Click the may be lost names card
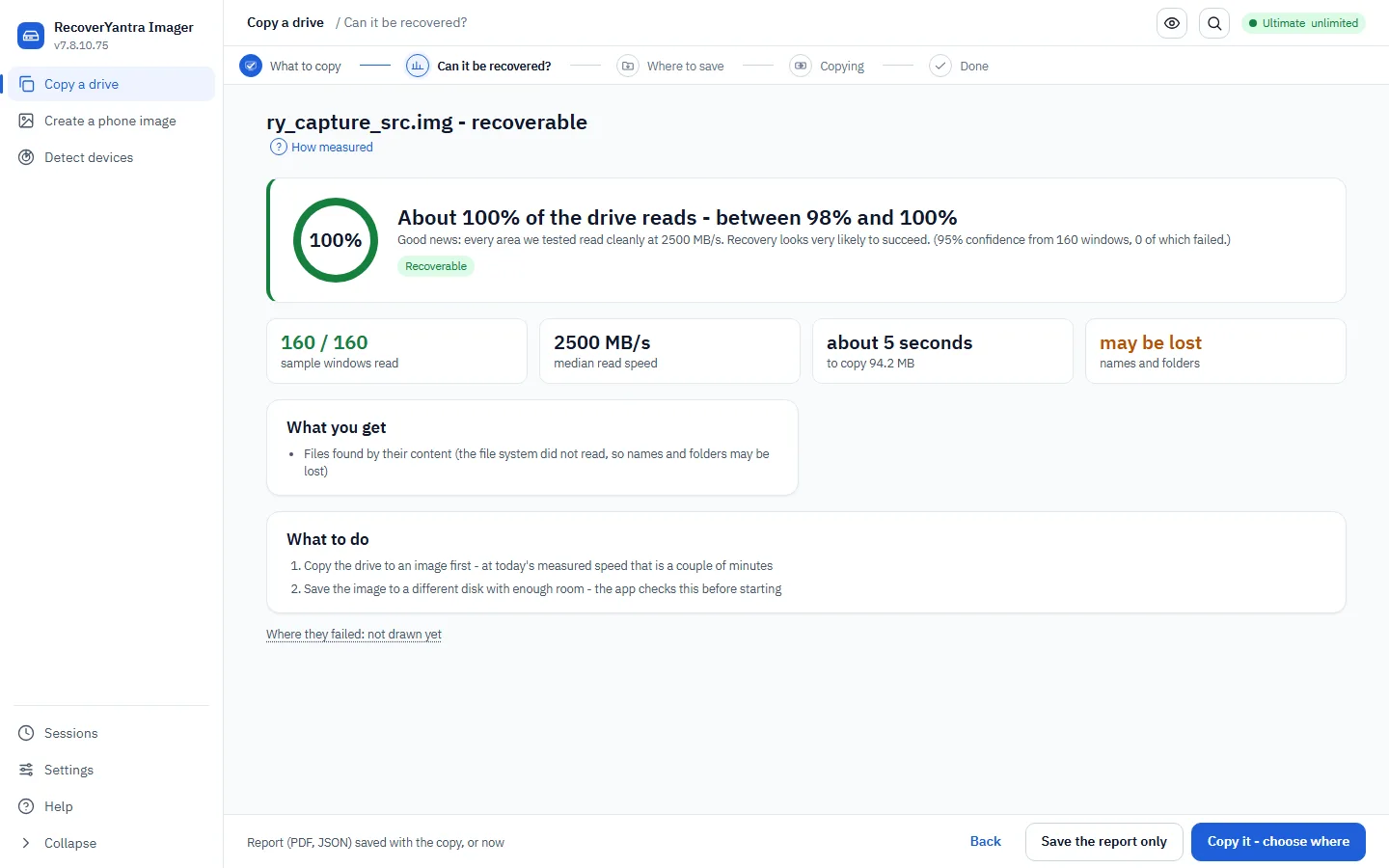The image size is (1389, 868). point(1215,351)
